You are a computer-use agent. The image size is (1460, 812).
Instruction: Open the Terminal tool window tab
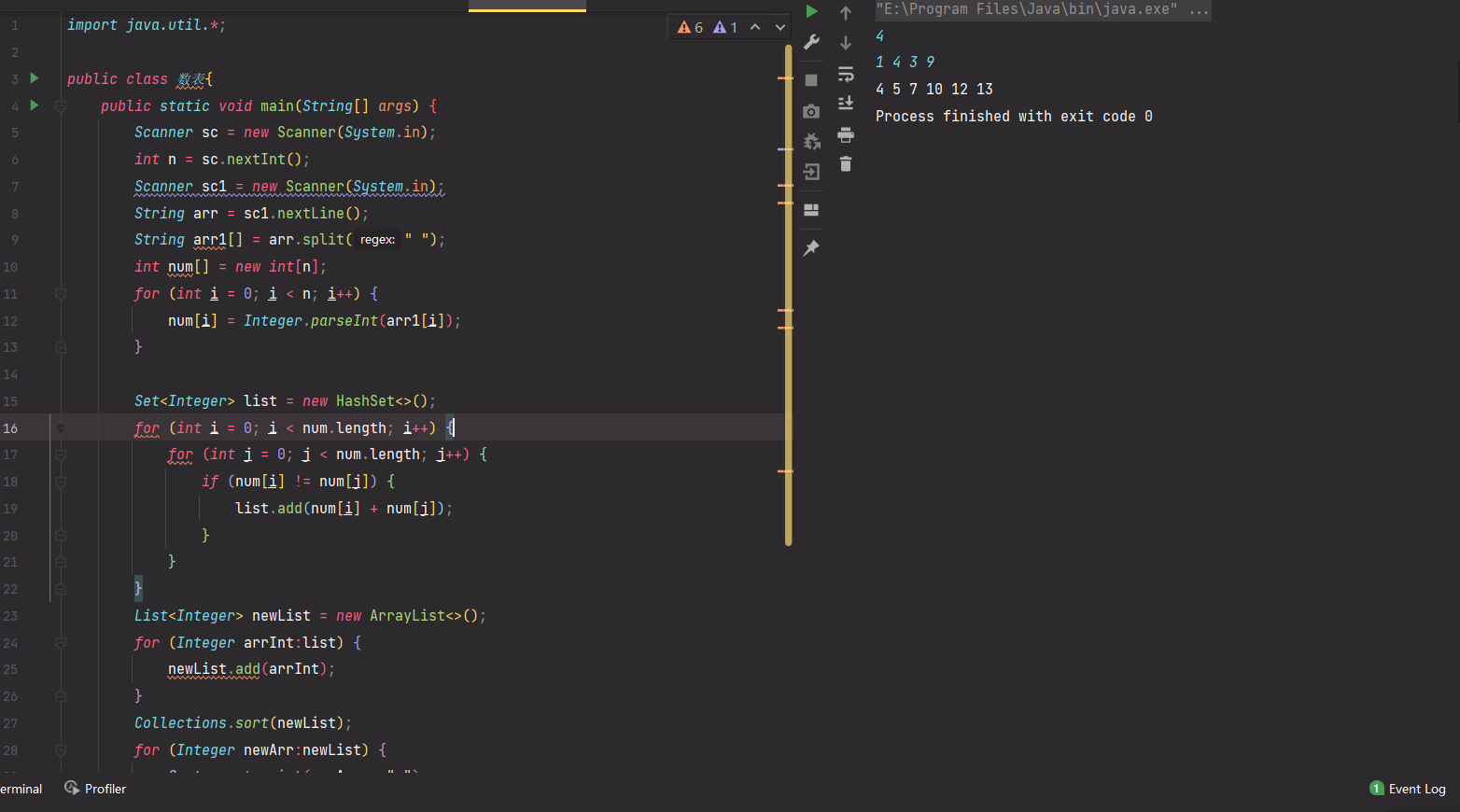21,789
